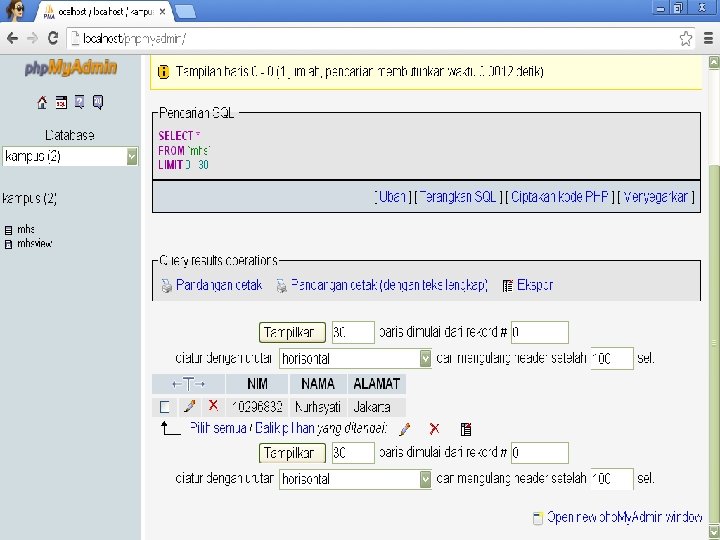Click the mhs table icon in sidebar
The width and height of the screenshot is (720, 540).
8,230
